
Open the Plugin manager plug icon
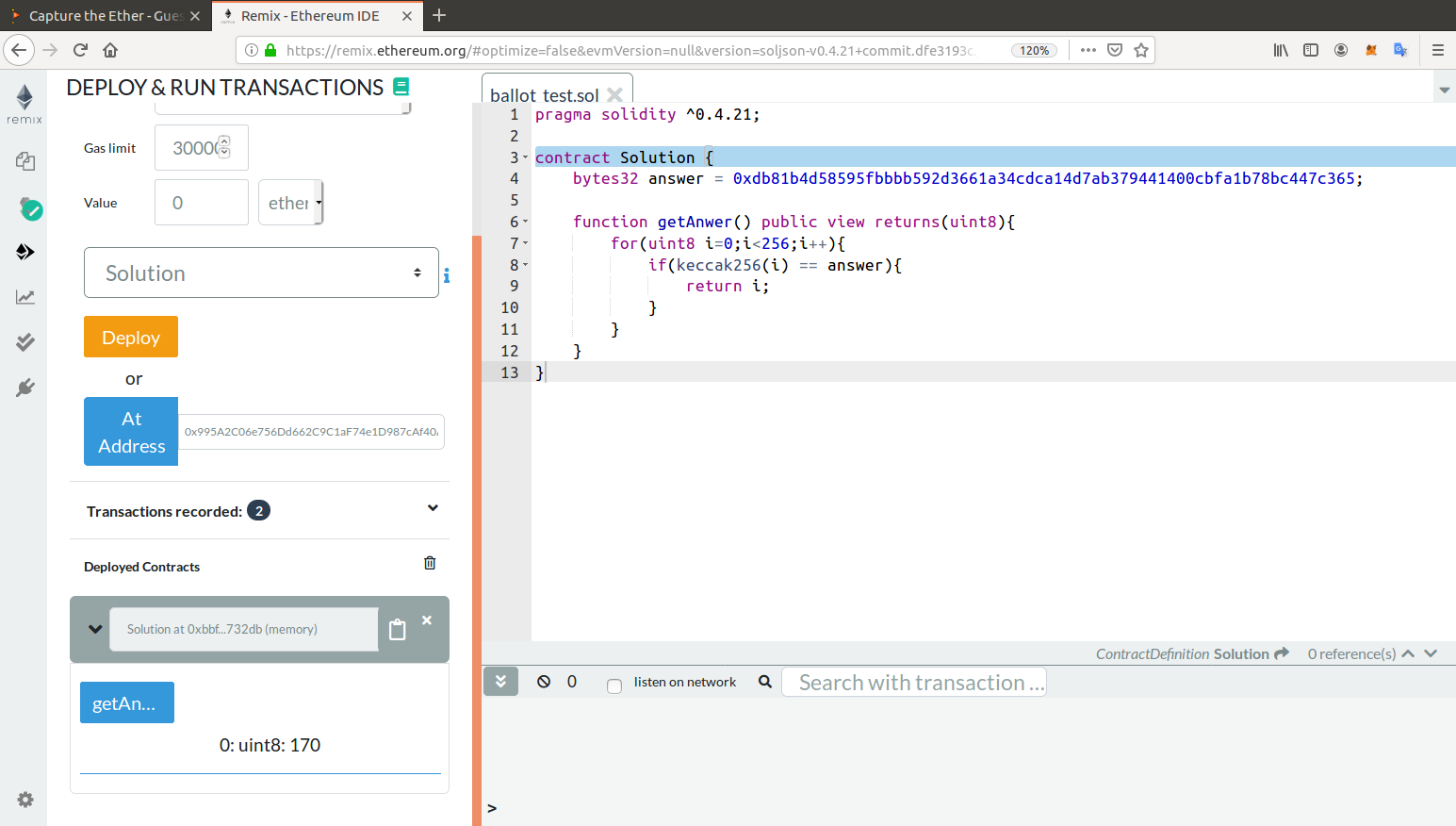pos(25,388)
